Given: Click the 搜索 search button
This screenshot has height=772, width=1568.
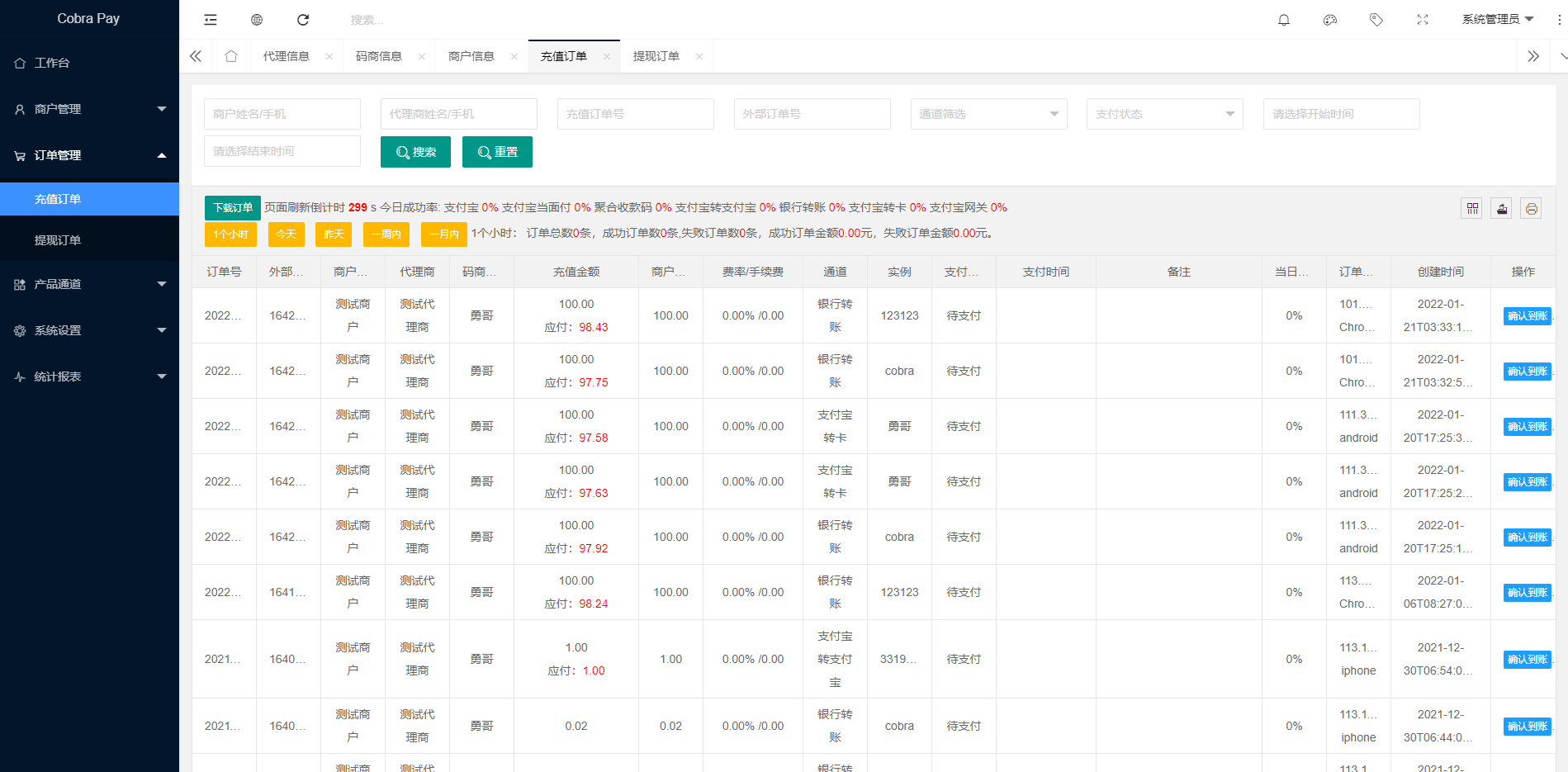Looking at the screenshot, I should pos(415,151).
